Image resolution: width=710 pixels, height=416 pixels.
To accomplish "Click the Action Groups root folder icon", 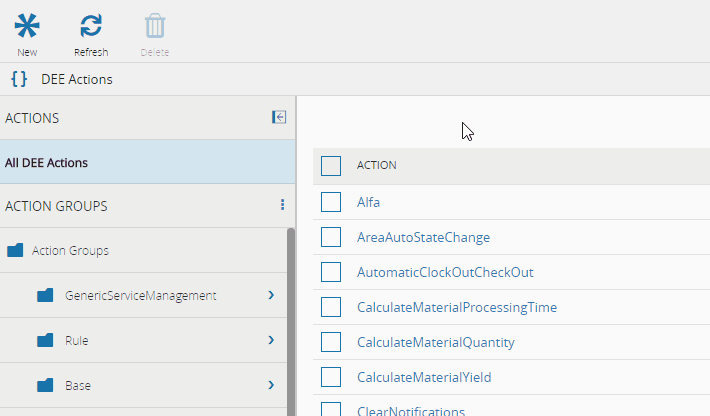I will (x=15, y=250).
